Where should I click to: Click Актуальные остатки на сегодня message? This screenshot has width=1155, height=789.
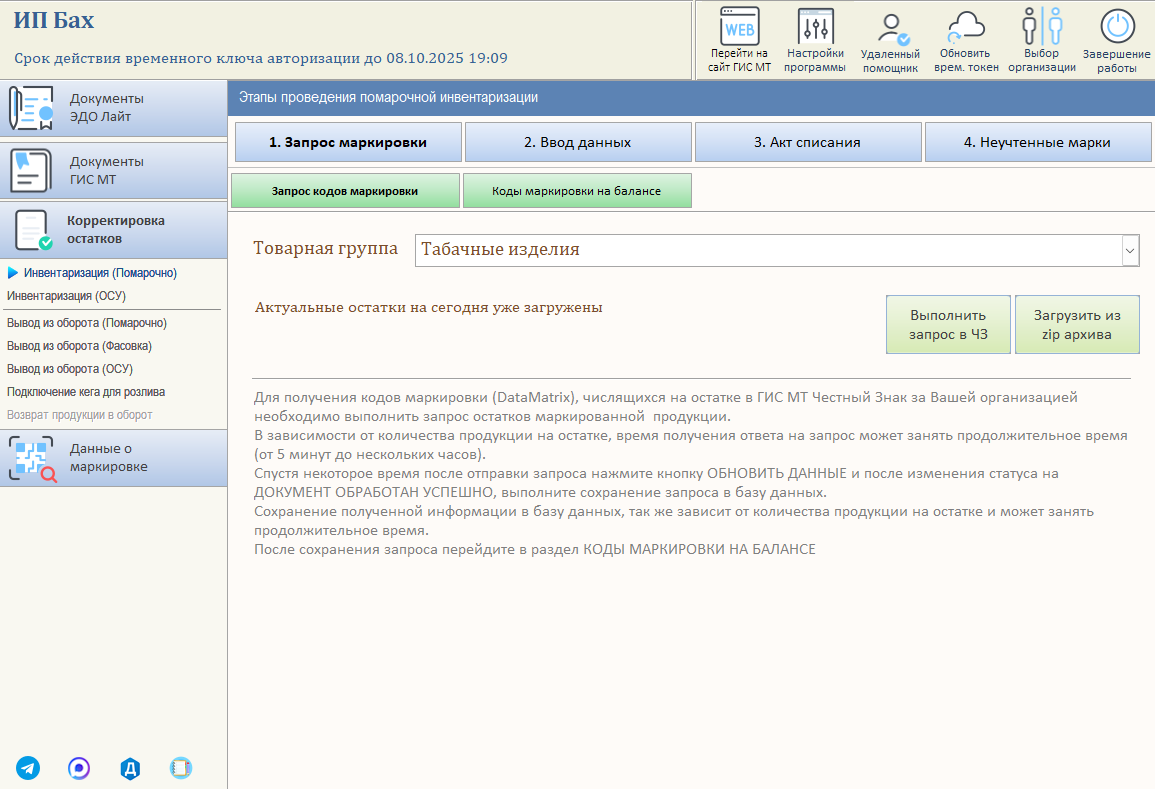click(x=429, y=307)
